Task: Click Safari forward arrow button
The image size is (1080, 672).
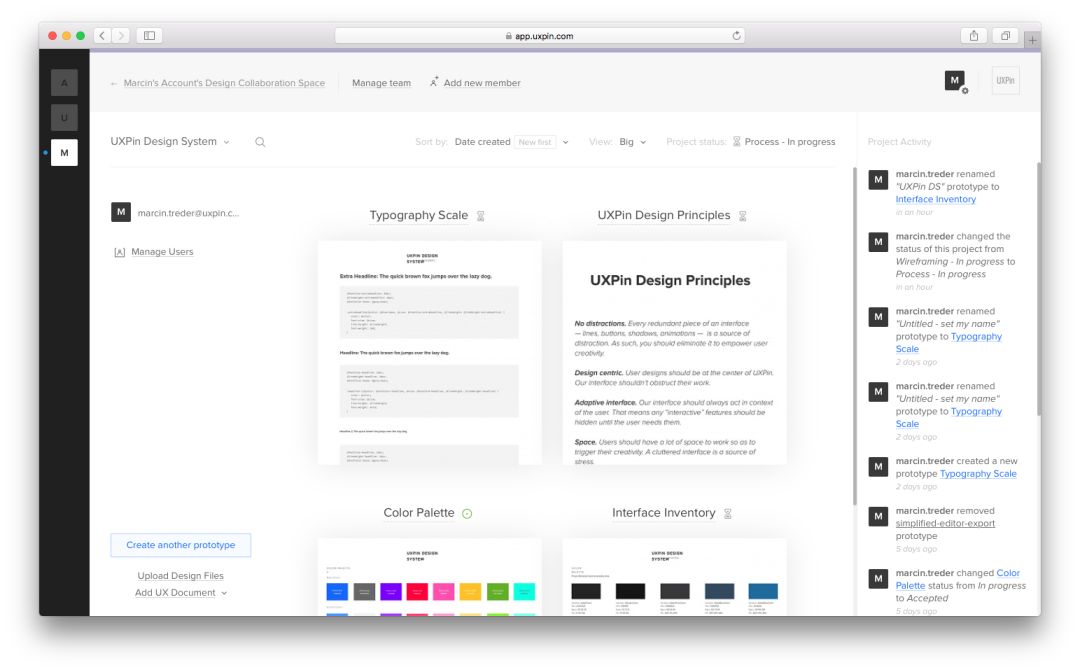Action: point(121,36)
